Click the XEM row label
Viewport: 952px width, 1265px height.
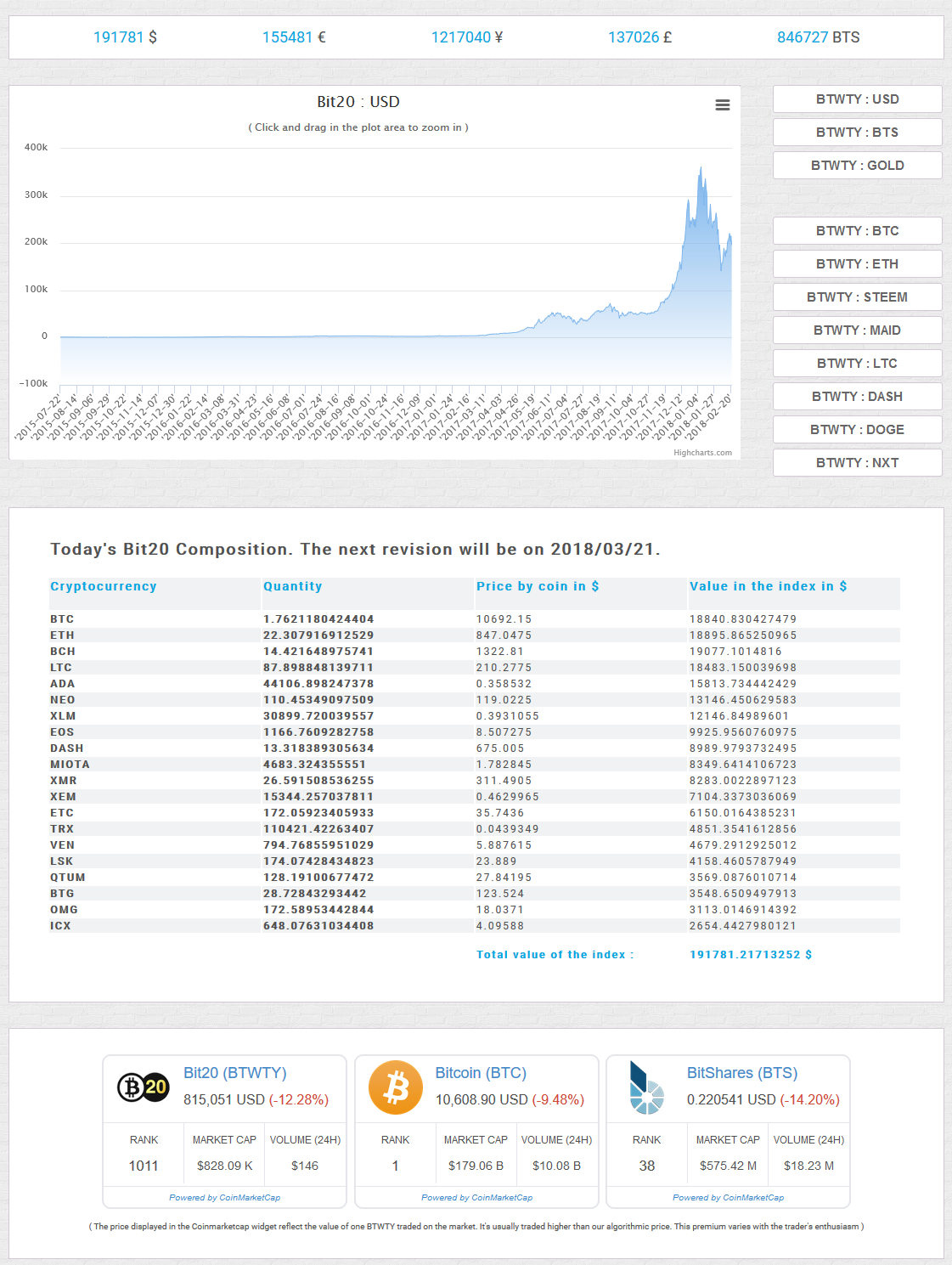coord(63,797)
